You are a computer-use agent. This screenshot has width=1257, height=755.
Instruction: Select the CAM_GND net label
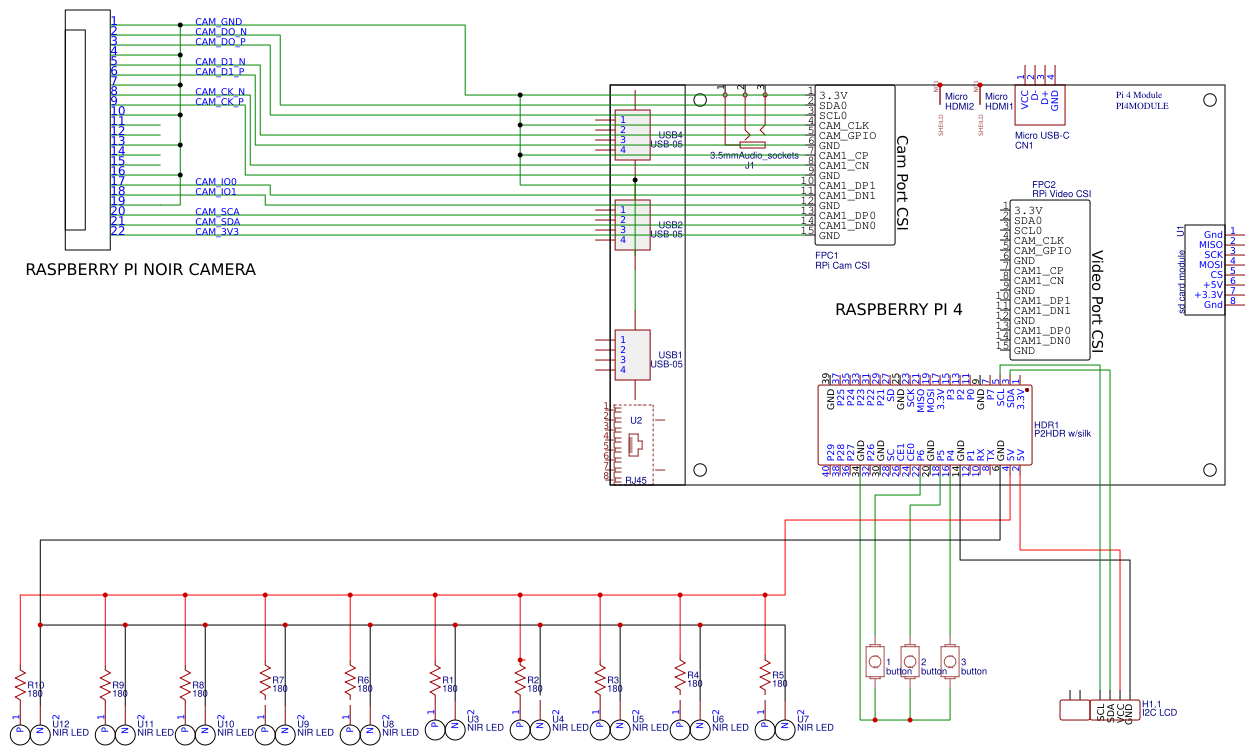coord(218,21)
